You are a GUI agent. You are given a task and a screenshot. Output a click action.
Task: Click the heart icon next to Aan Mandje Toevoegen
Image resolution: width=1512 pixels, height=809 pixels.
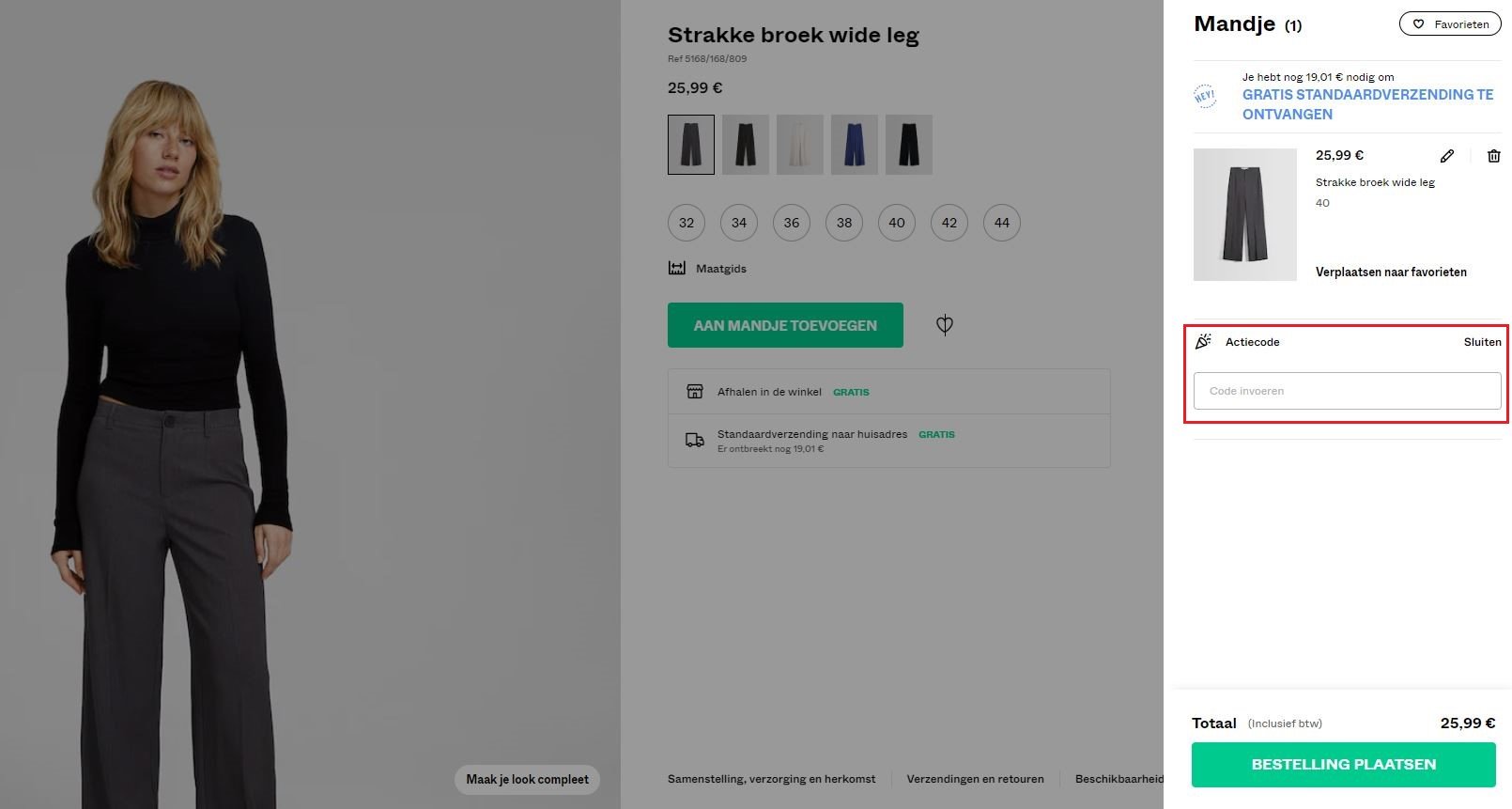(944, 325)
